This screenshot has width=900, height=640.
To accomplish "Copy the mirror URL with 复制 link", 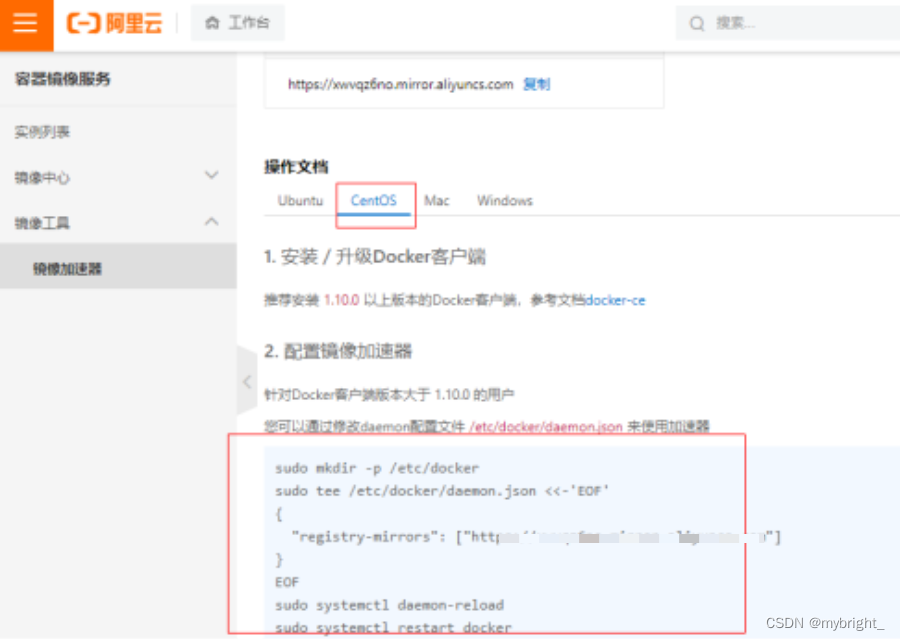I will pyautogui.click(x=537, y=84).
